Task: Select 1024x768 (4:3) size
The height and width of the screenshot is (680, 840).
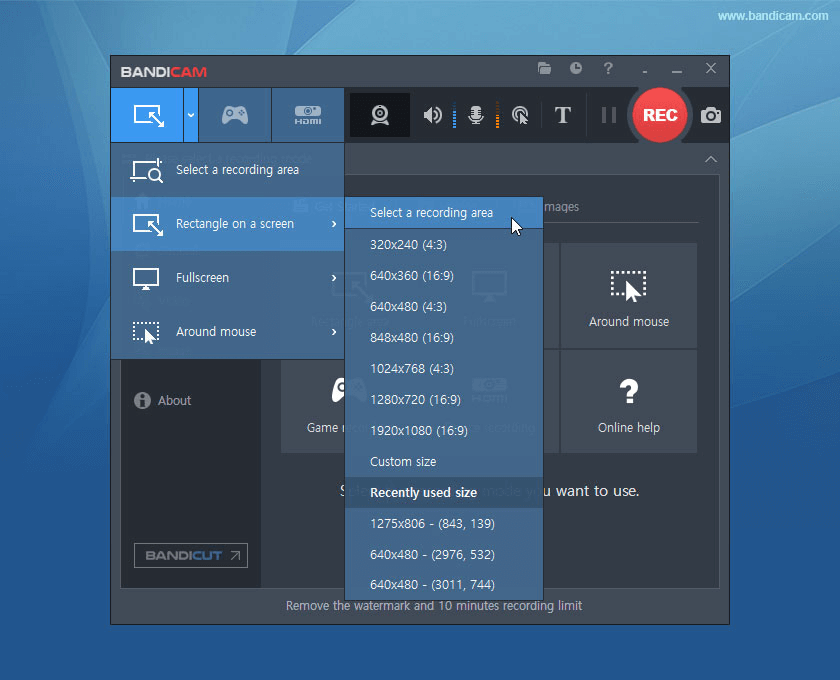Action: click(x=444, y=369)
